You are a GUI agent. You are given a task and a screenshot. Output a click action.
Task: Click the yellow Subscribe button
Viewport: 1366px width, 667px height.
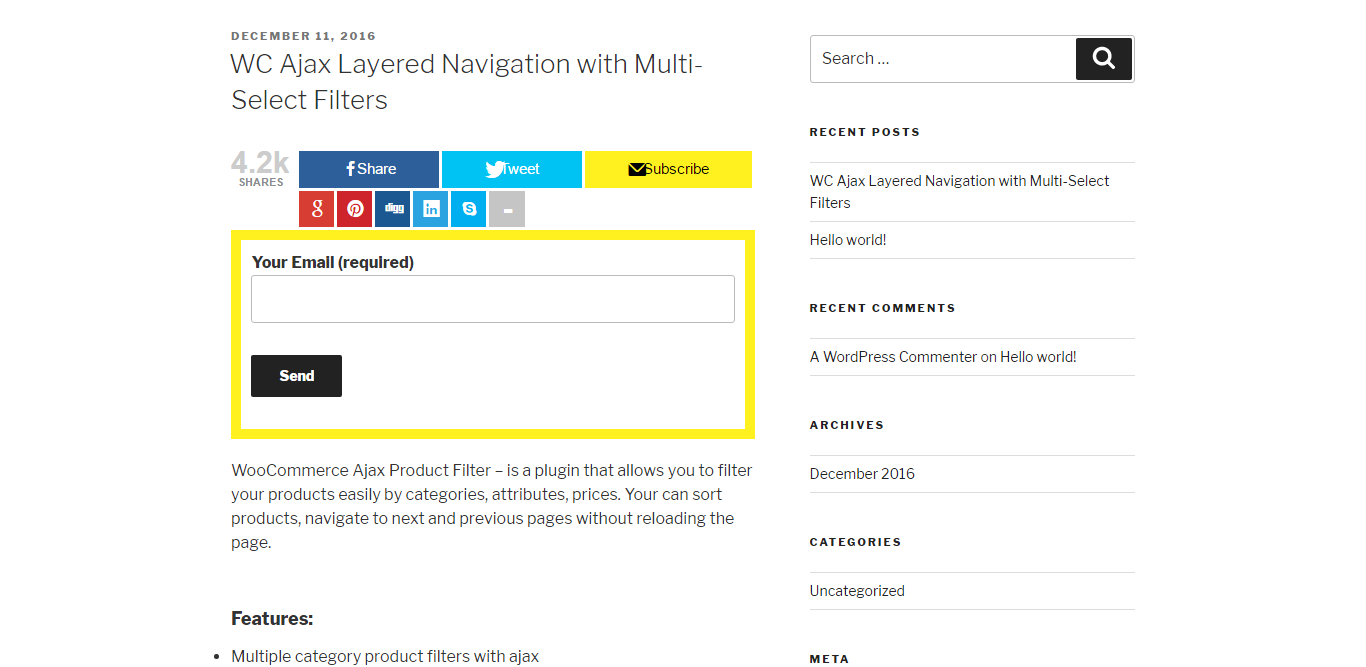(668, 169)
